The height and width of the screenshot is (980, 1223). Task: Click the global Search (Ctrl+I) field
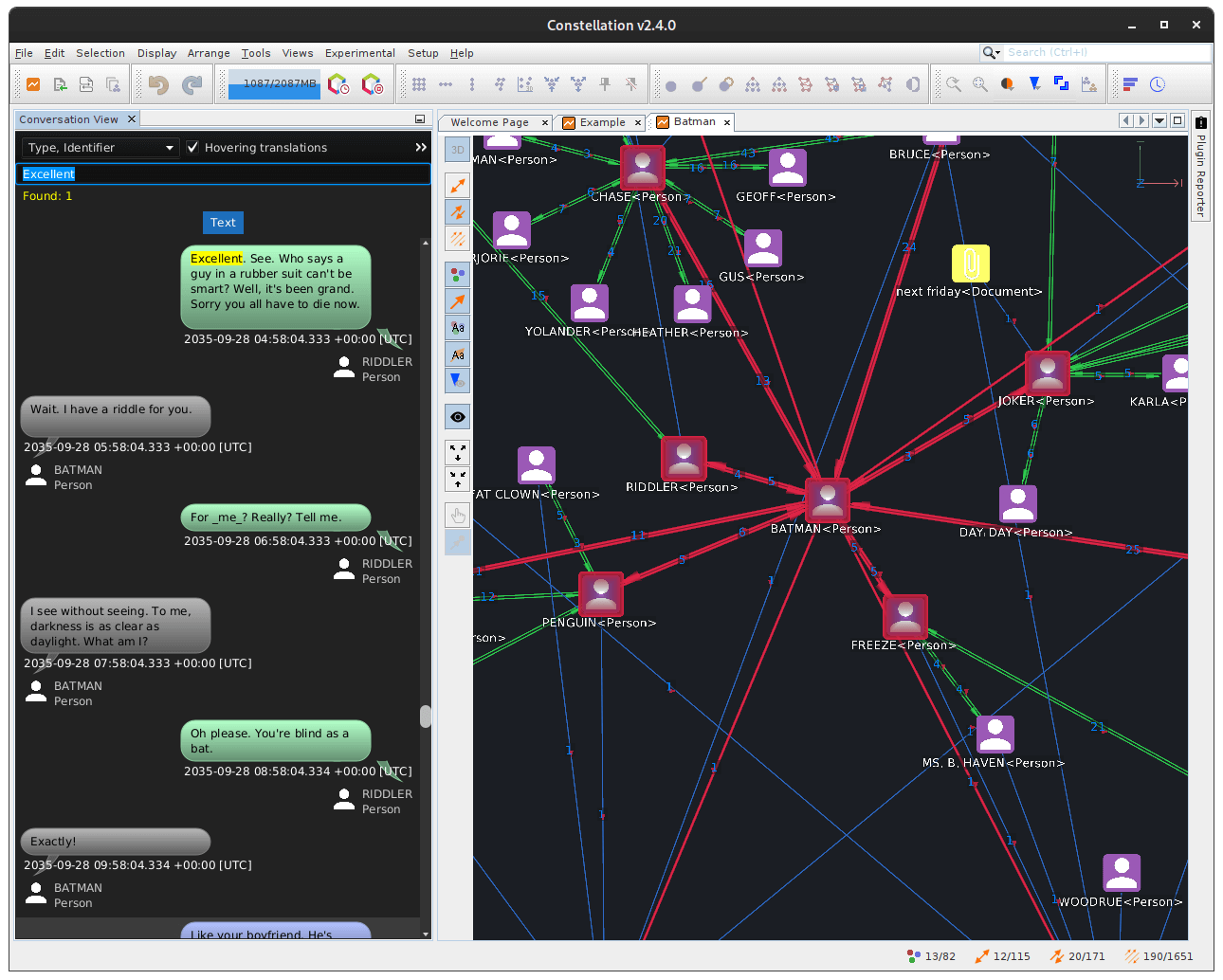point(1108,53)
